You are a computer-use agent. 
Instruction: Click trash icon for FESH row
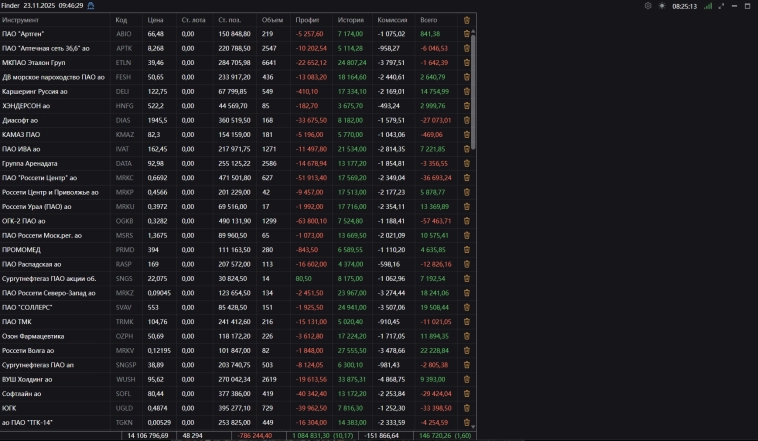[466, 77]
